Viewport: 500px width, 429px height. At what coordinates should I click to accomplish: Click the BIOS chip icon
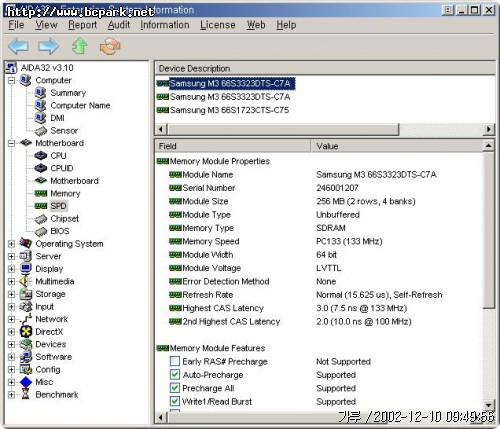(x=41, y=232)
